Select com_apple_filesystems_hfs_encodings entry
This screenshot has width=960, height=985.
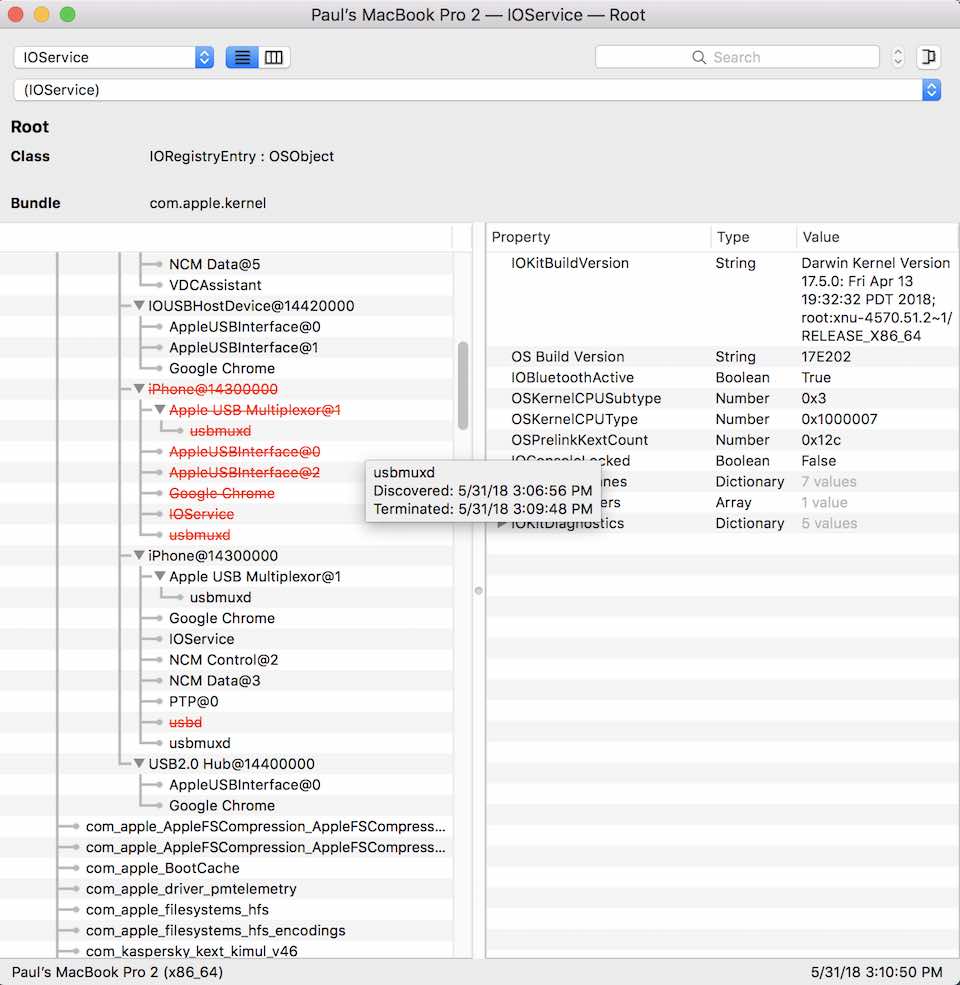(215, 930)
